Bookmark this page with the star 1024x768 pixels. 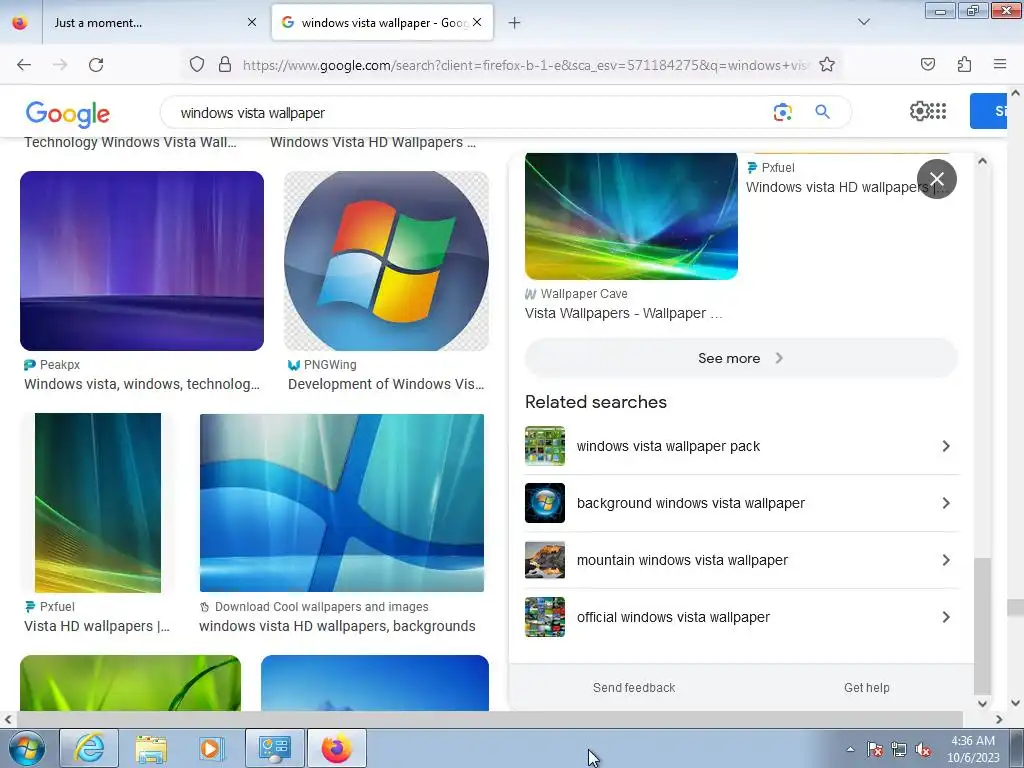[827, 64]
